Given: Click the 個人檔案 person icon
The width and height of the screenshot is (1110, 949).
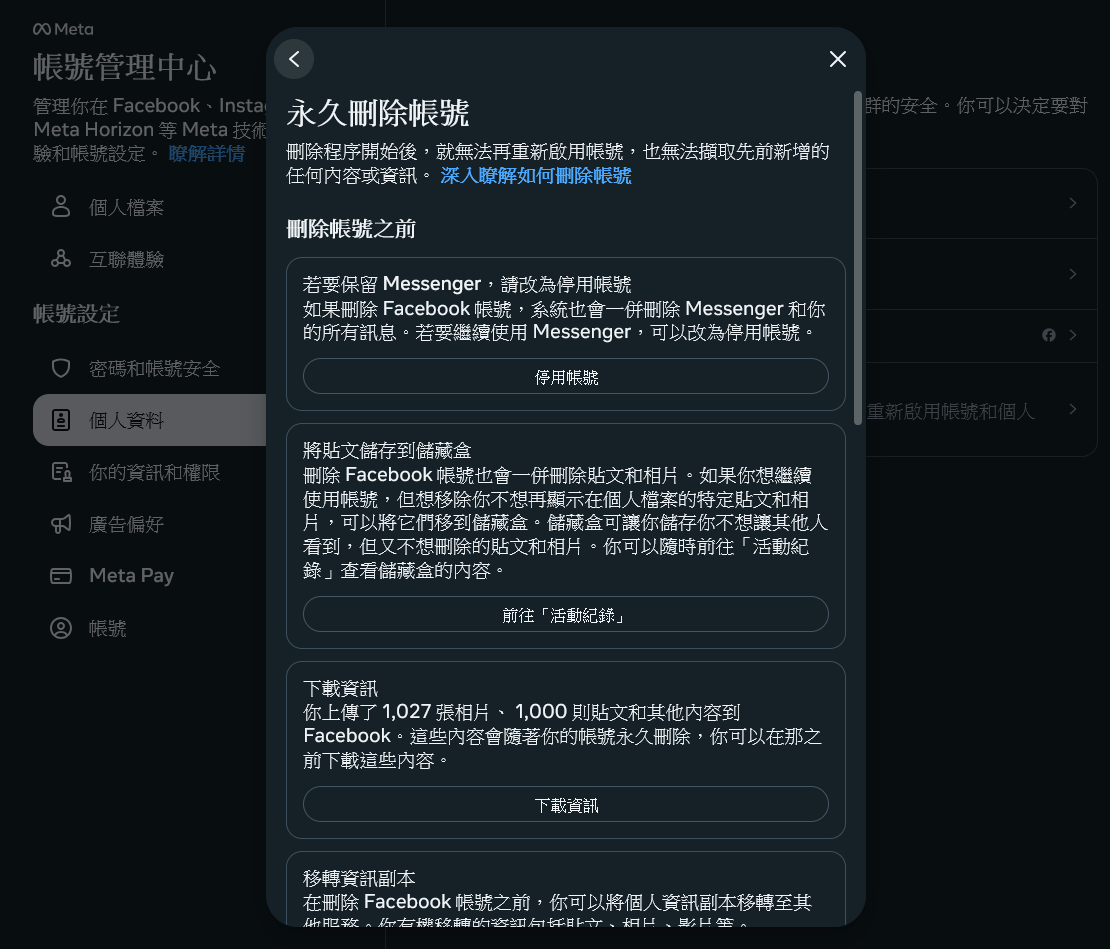Looking at the screenshot, I should pyautogui.click(x=61, y=207).
